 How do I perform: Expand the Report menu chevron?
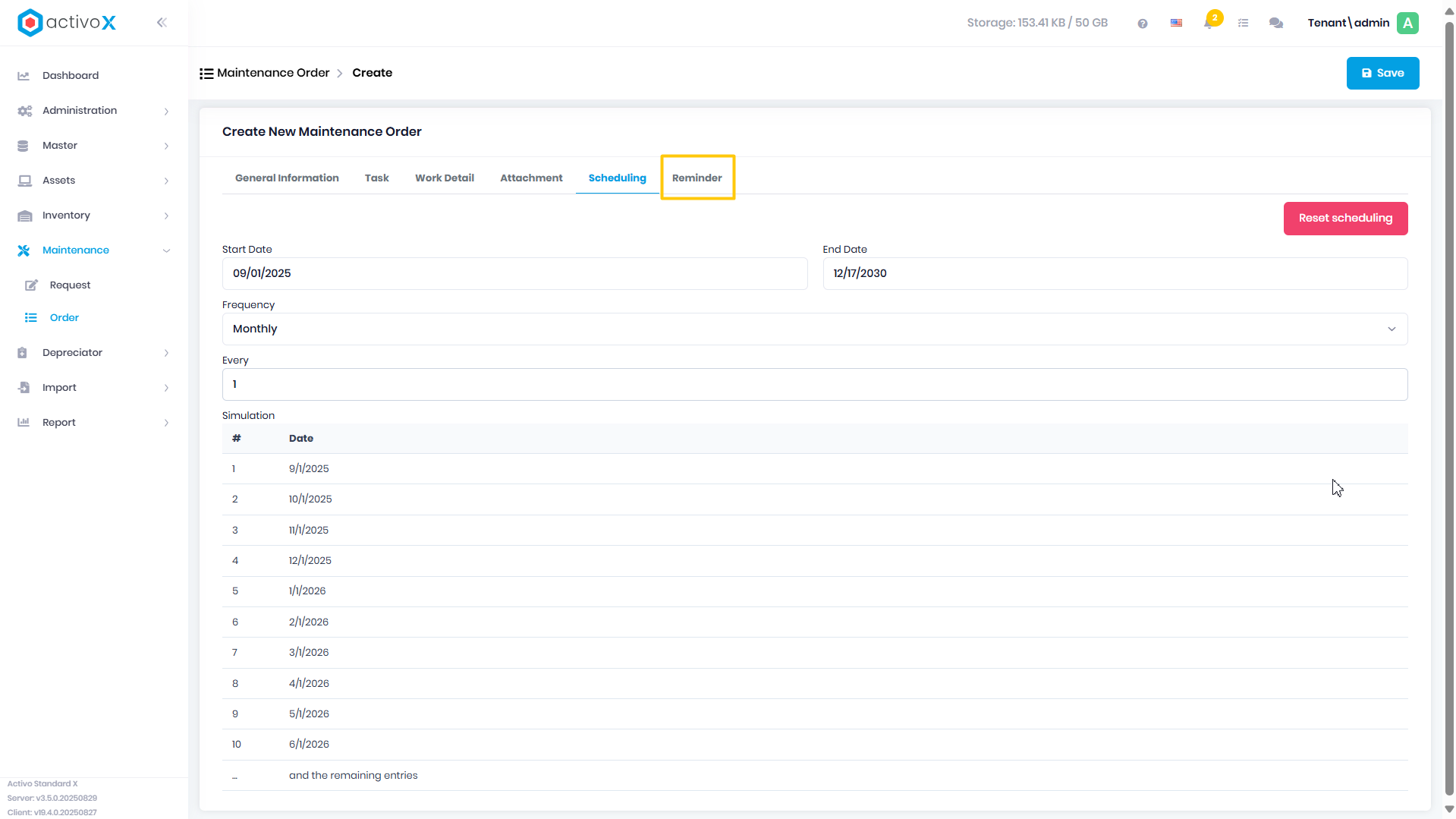tap(166, 424)
